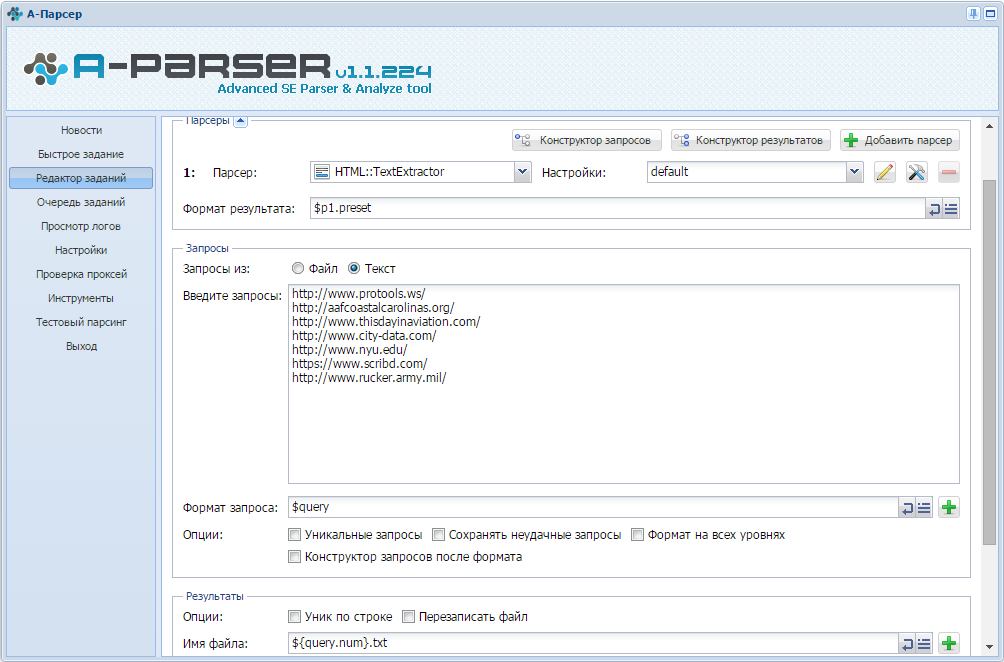Click the wrap icon in Имя файла field
The image size is (1004, 662).
point(907,643)
